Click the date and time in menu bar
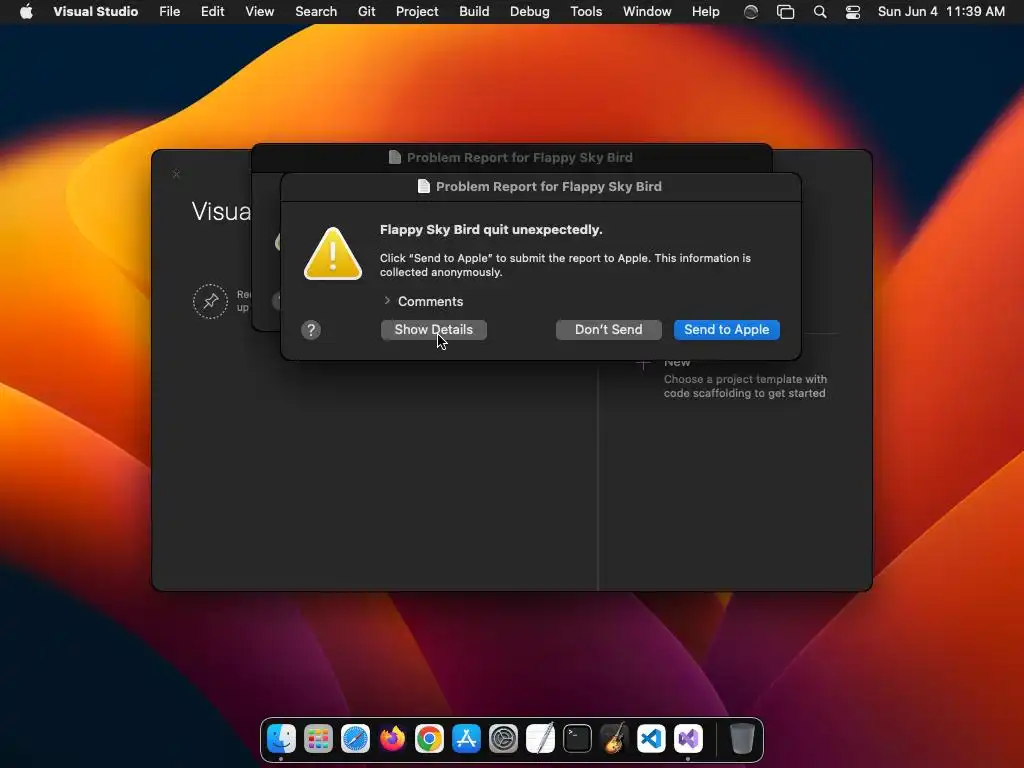 coord(941,12)
